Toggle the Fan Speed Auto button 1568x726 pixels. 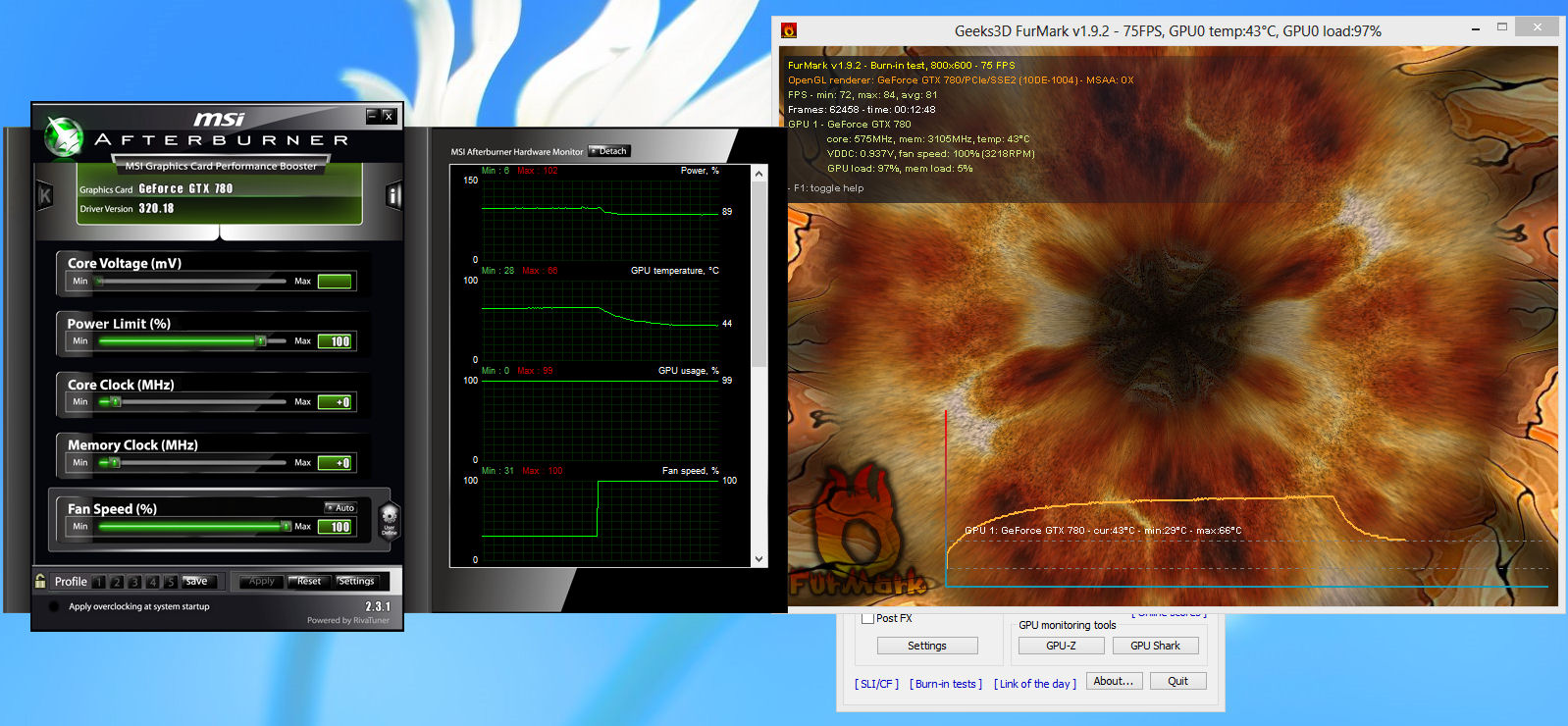coord(341,507)
